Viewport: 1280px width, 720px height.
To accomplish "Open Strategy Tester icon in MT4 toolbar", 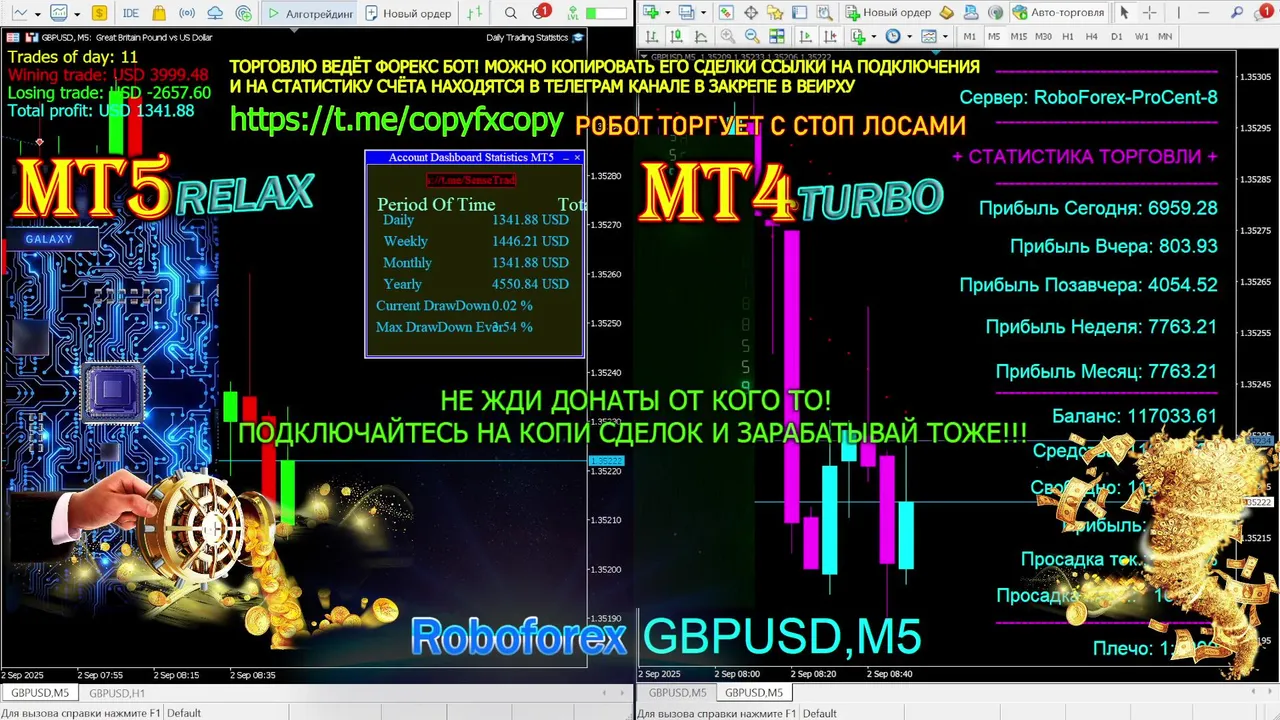I will pos(824,13).
